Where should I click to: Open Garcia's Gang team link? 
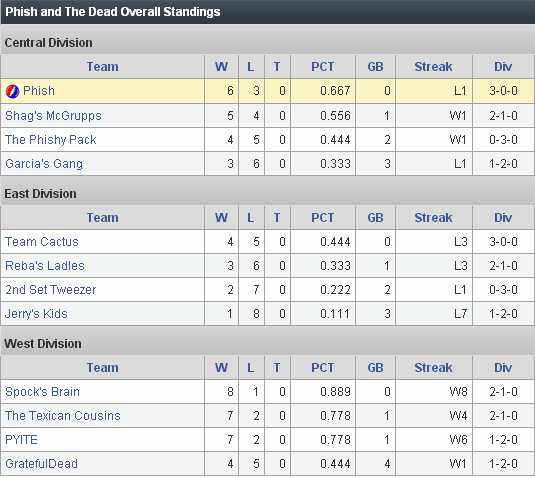44,164
